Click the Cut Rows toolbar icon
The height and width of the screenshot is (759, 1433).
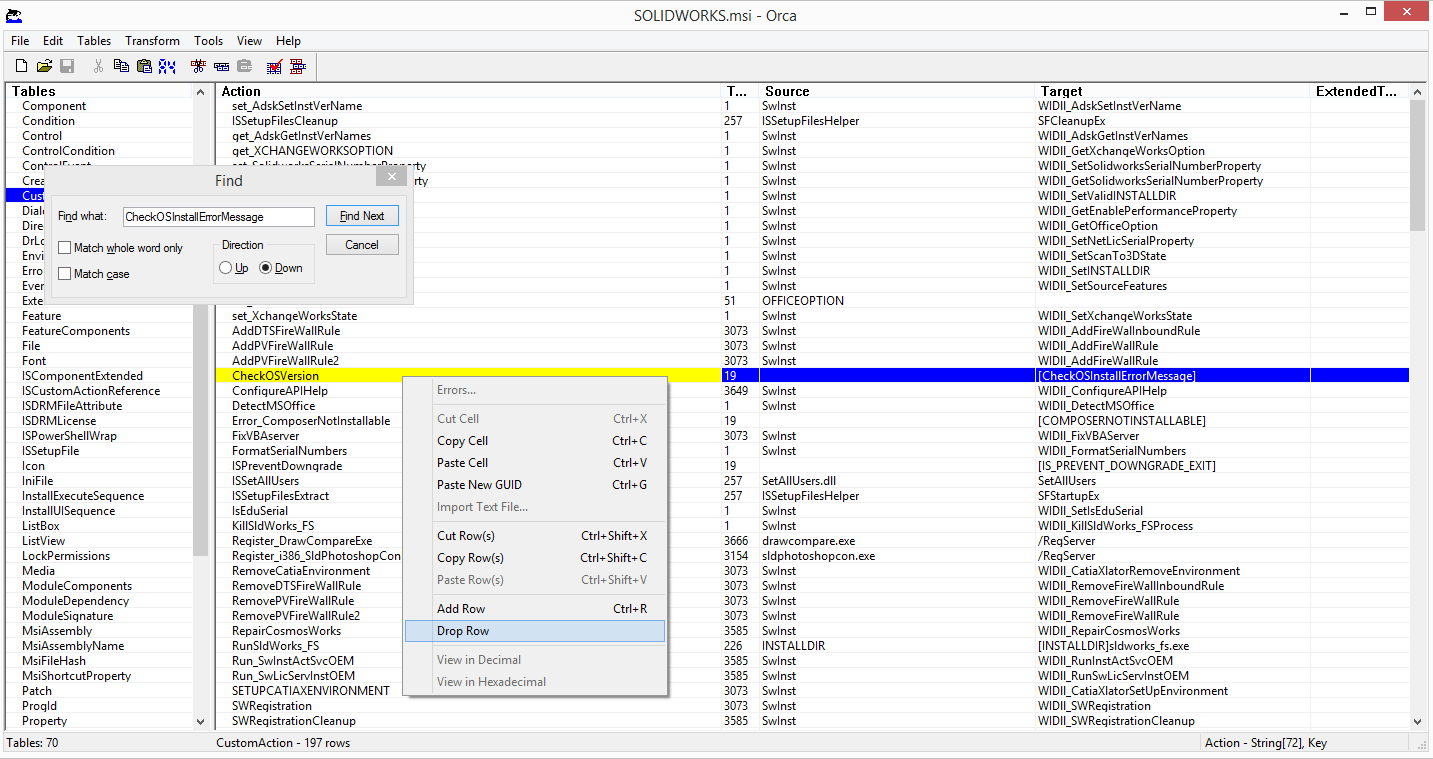pyautogui.click(x=197, y=66)
